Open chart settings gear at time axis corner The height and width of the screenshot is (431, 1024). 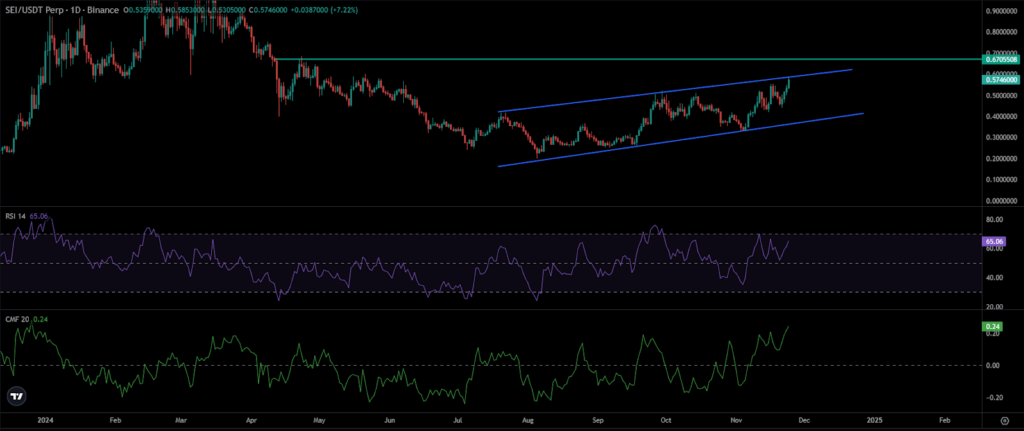(x=1004, y=420)
